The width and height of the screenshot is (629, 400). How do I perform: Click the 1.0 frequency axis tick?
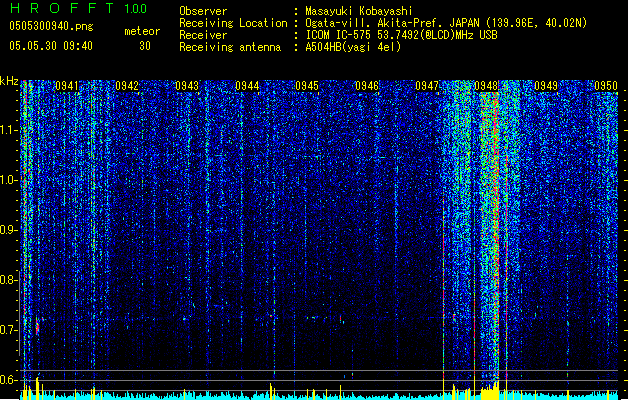point(8,180)
